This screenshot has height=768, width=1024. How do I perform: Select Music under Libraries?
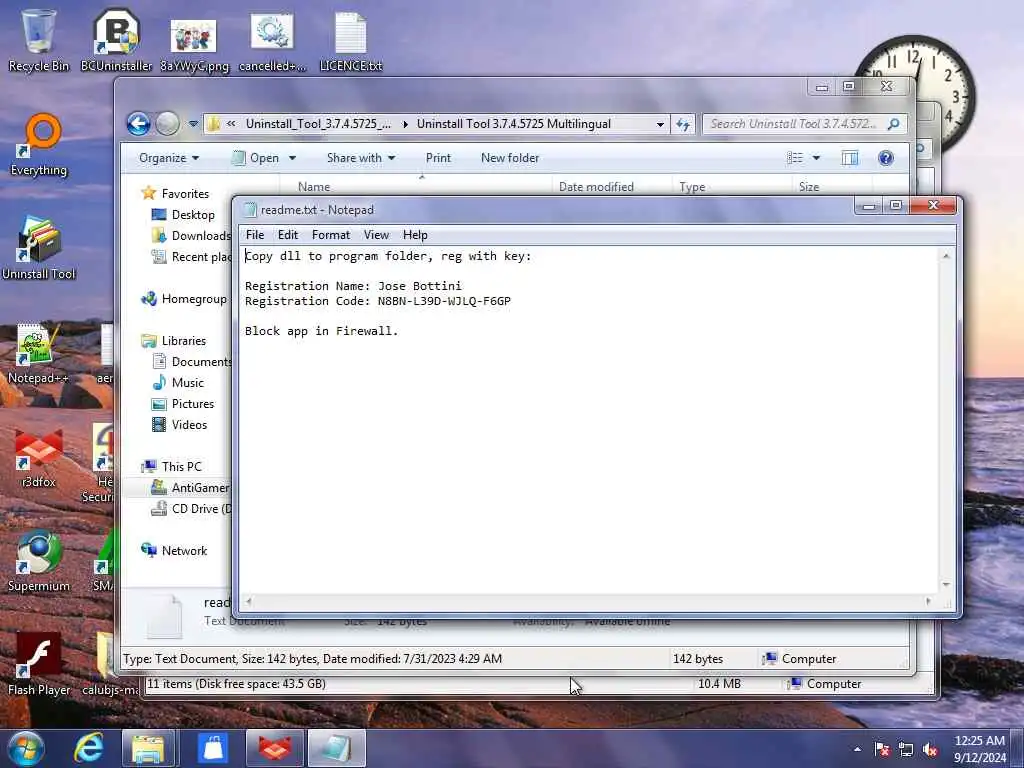click(178, 383)
